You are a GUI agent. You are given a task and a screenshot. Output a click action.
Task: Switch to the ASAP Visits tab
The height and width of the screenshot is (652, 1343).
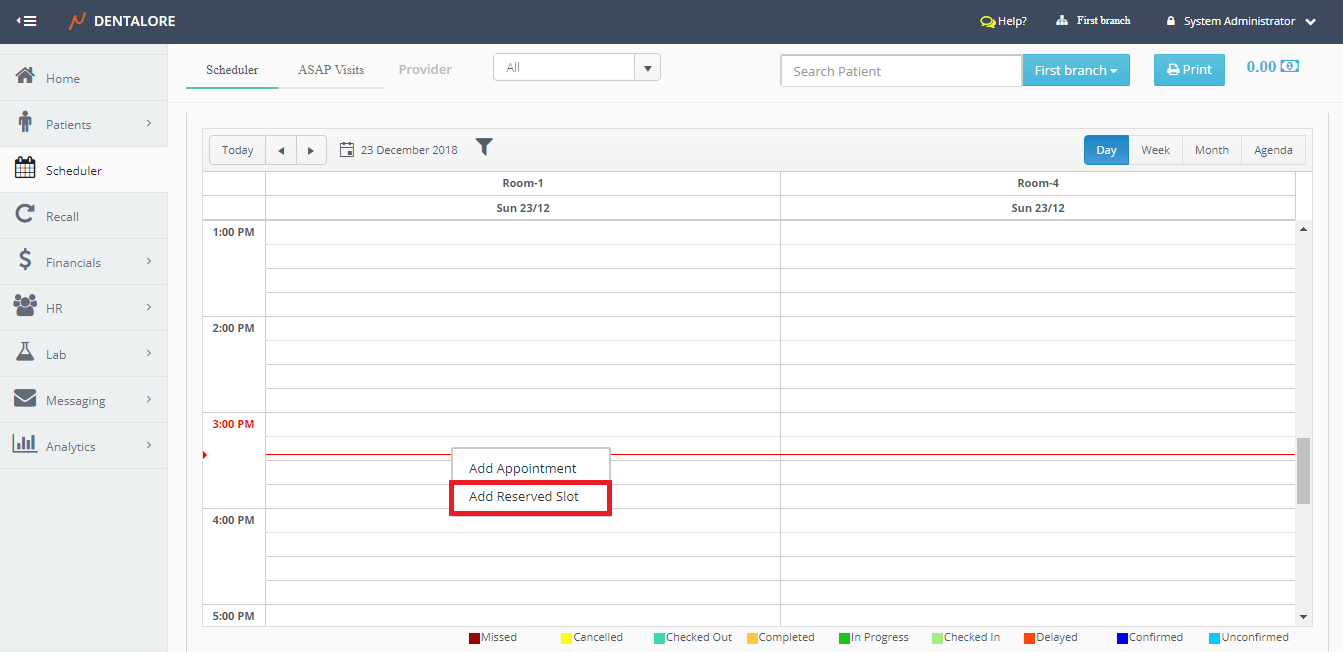[331, 70]
